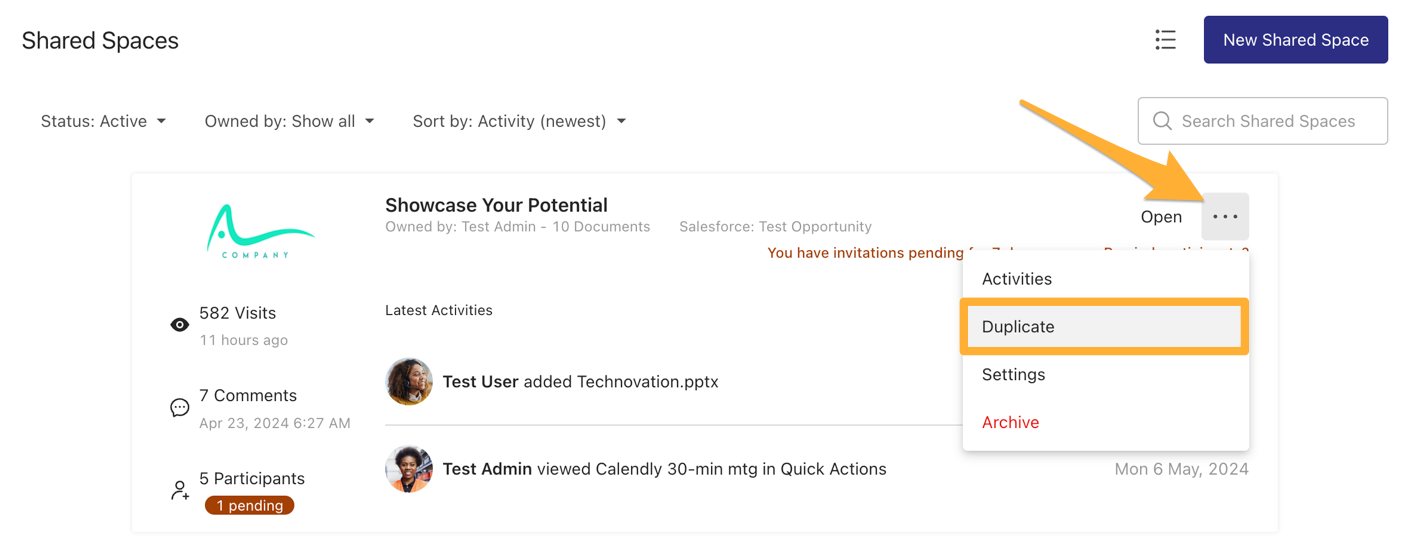Viewport: 1410px width, 542px height.
Task: Expand the Owned by: Show all filter
Action: pos(289,121)
